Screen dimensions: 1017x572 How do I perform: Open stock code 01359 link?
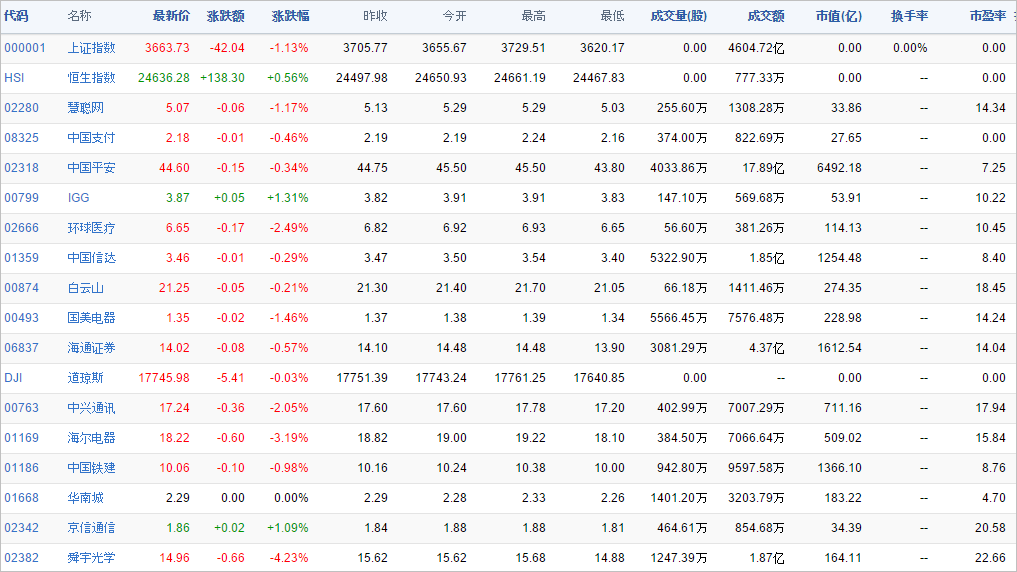click(x=21, y=257)
